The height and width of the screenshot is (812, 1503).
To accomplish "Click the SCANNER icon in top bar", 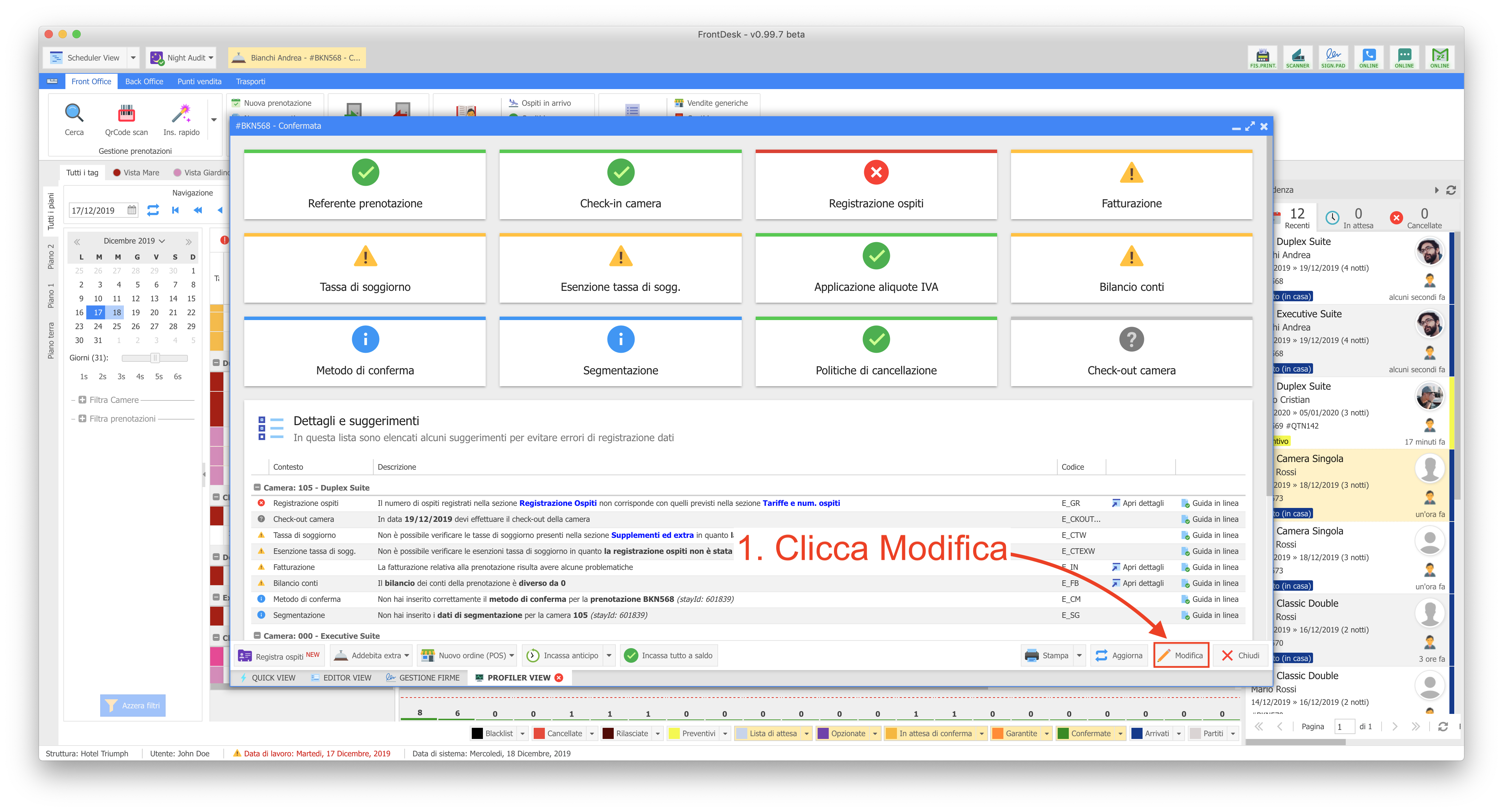I will (1298, 58).
